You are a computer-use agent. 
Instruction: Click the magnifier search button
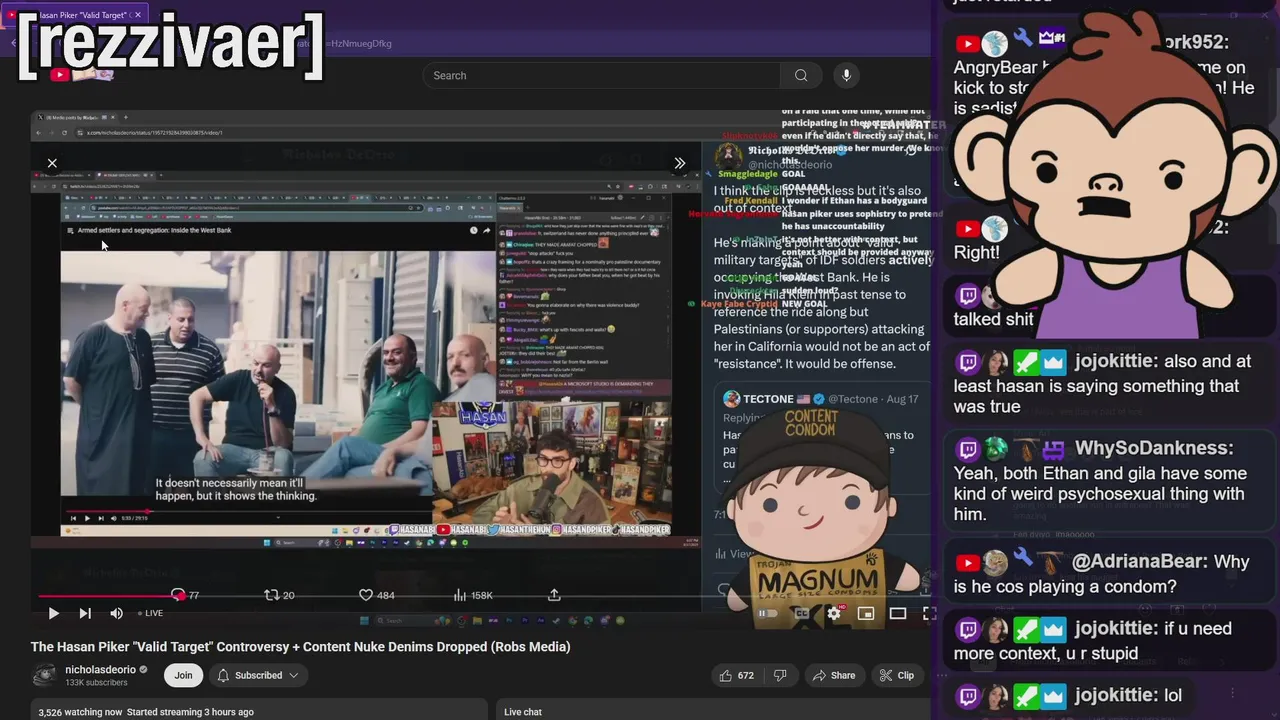click(x=801, y=75)
